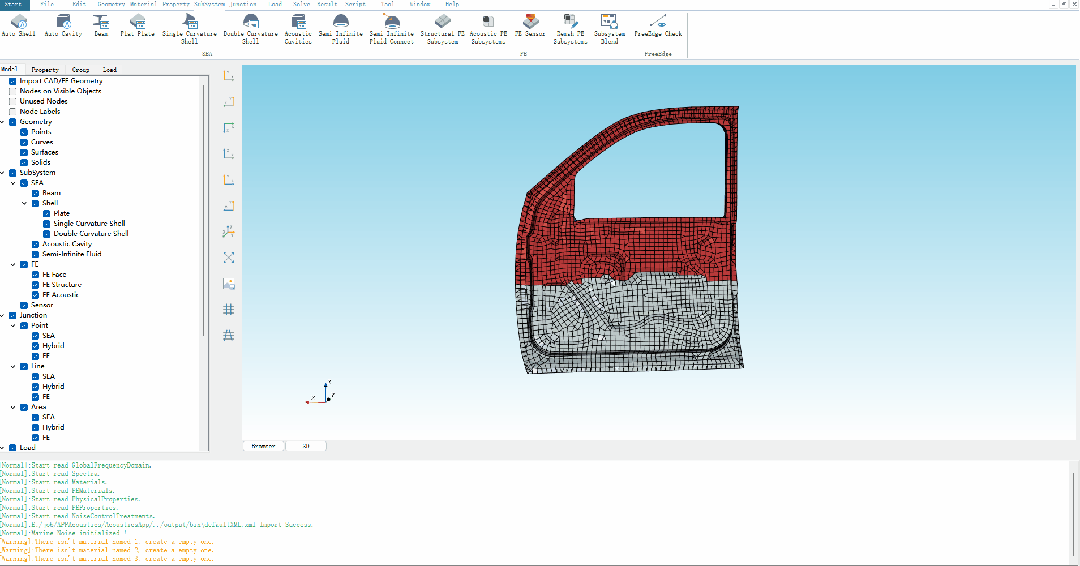Enable the Unused Nodes checkbox
This screenshot has width=1080, height=566.
(x=12, y=101)
